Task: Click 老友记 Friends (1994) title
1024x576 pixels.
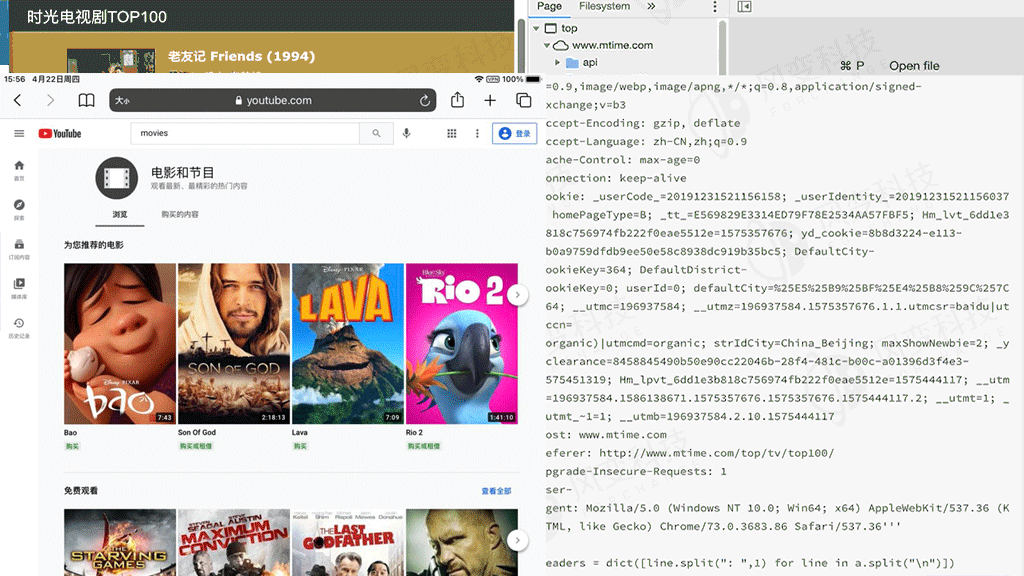Action: tap(242, 56)
